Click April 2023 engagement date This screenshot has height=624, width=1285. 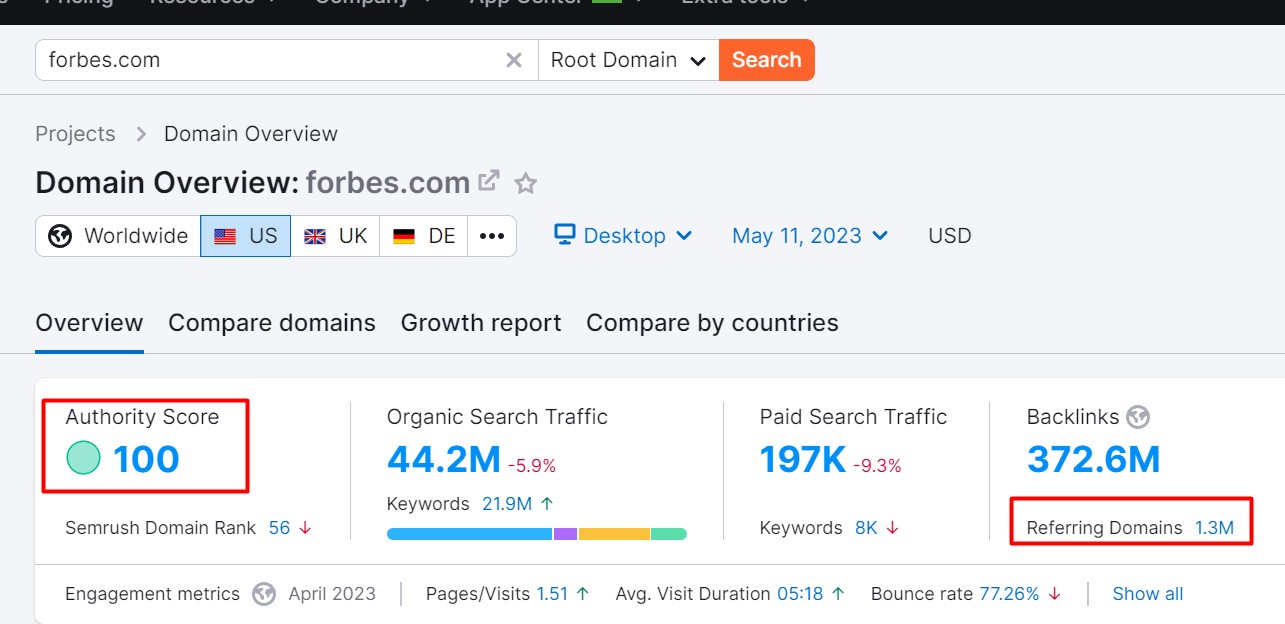tap(332, 594)
